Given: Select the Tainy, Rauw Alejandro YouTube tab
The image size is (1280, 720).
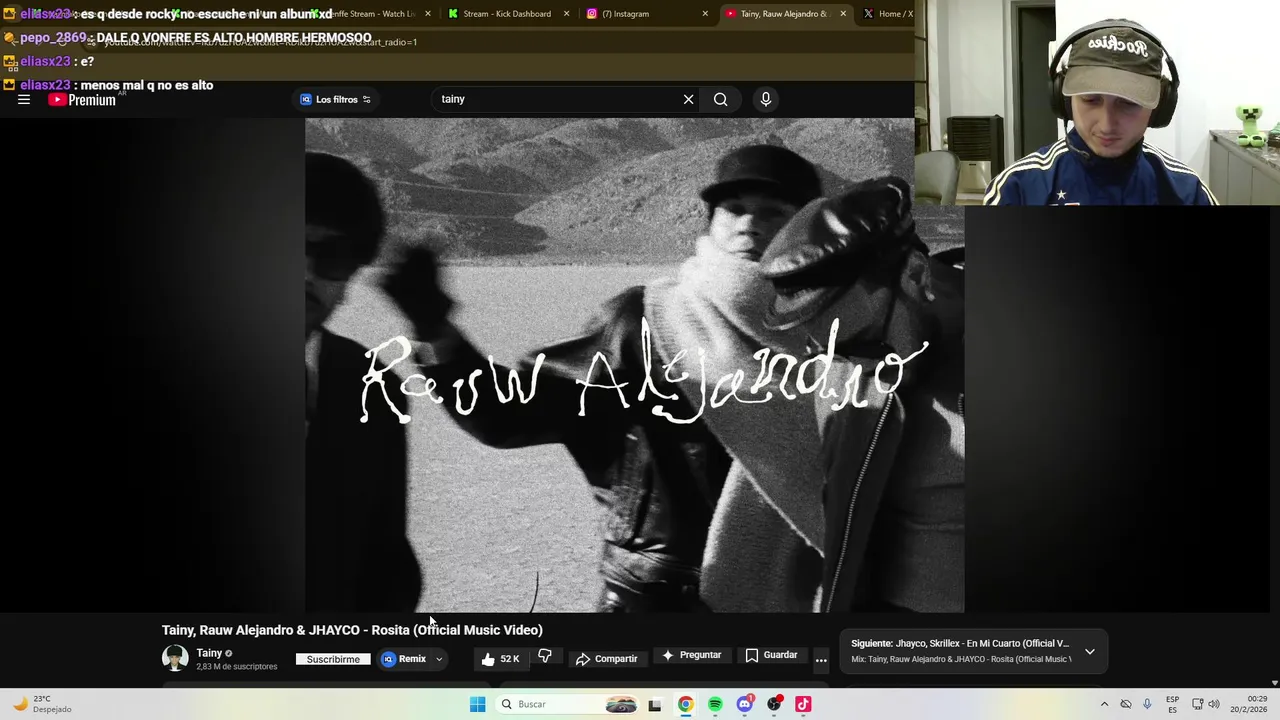Looking at the screenshot, I should click(x=784, y=14).
